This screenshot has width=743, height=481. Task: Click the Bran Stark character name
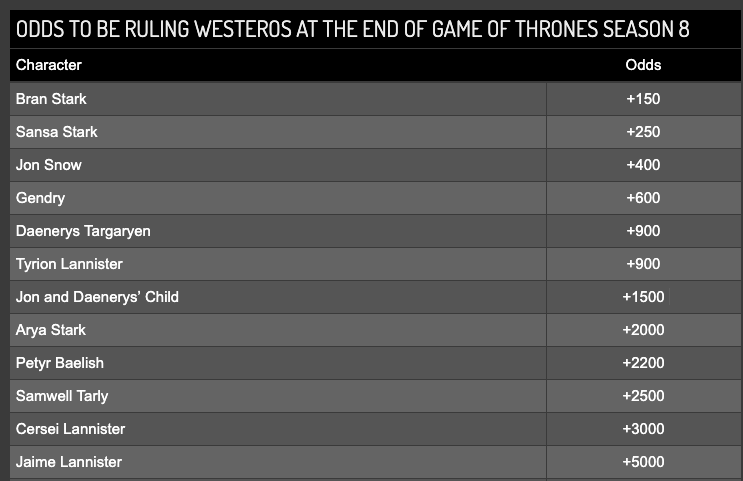coord(51,99)
